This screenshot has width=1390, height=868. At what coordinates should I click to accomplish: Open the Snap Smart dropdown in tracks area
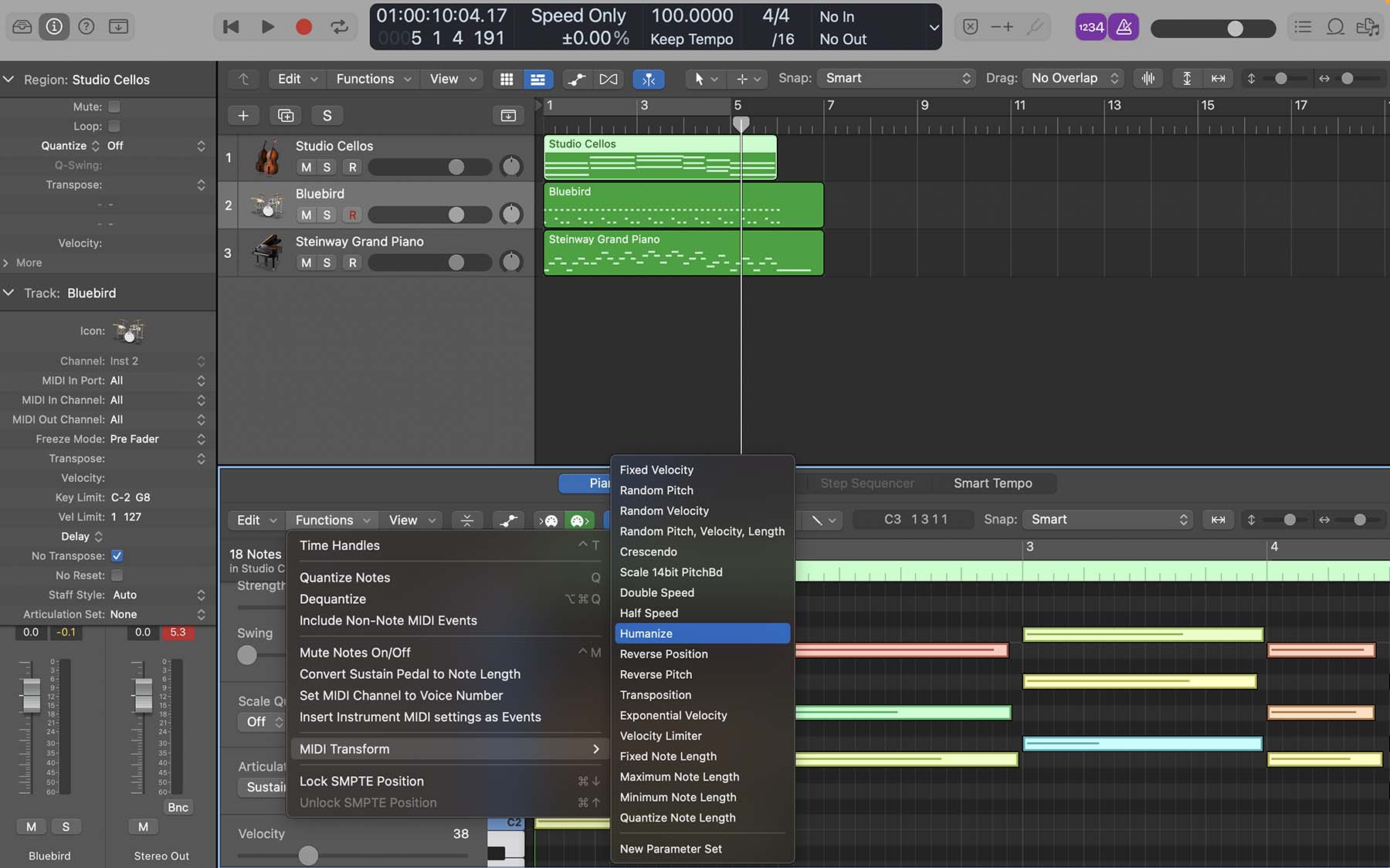(x=897, y=78)
